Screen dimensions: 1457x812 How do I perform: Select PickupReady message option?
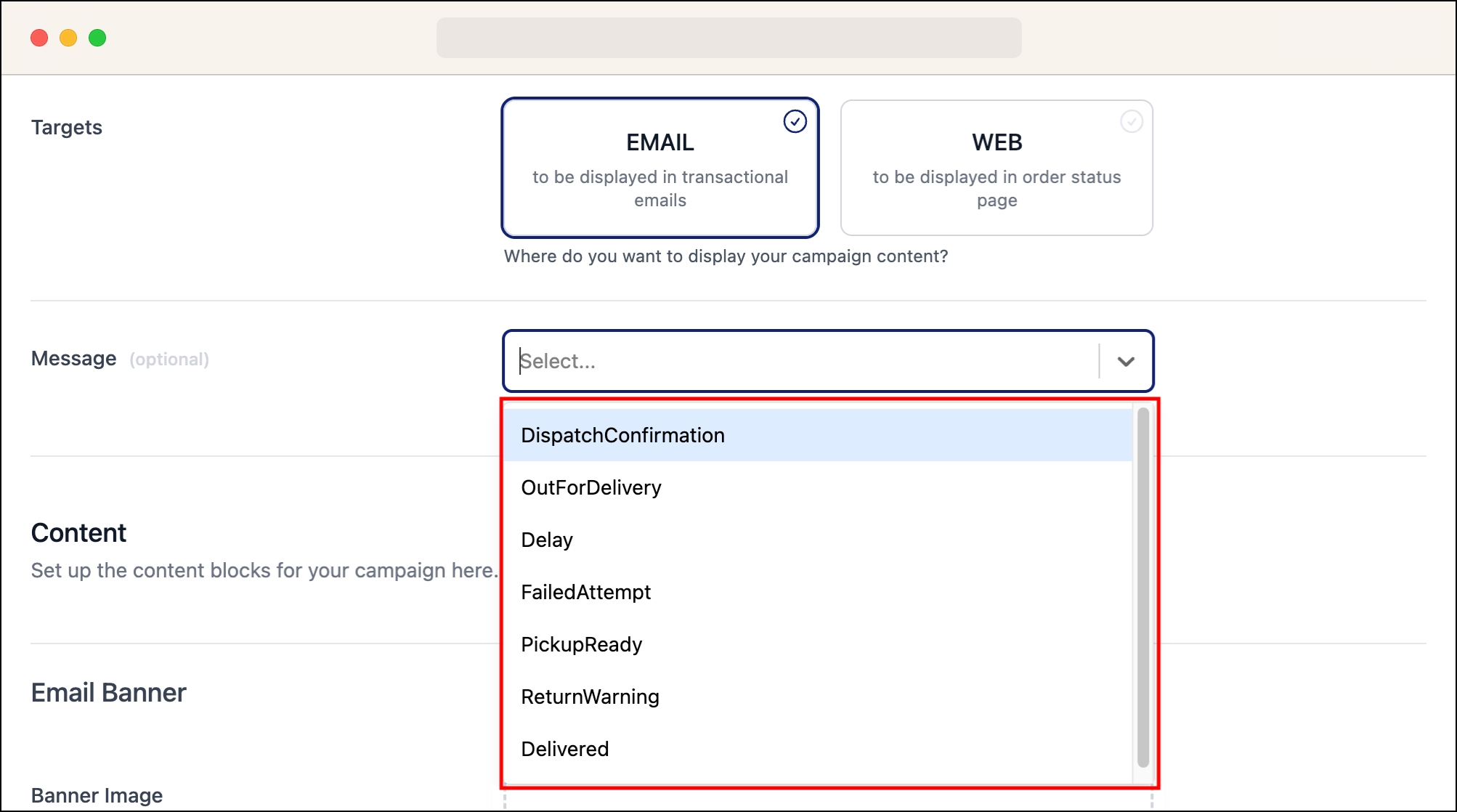[x=581, y=644]
